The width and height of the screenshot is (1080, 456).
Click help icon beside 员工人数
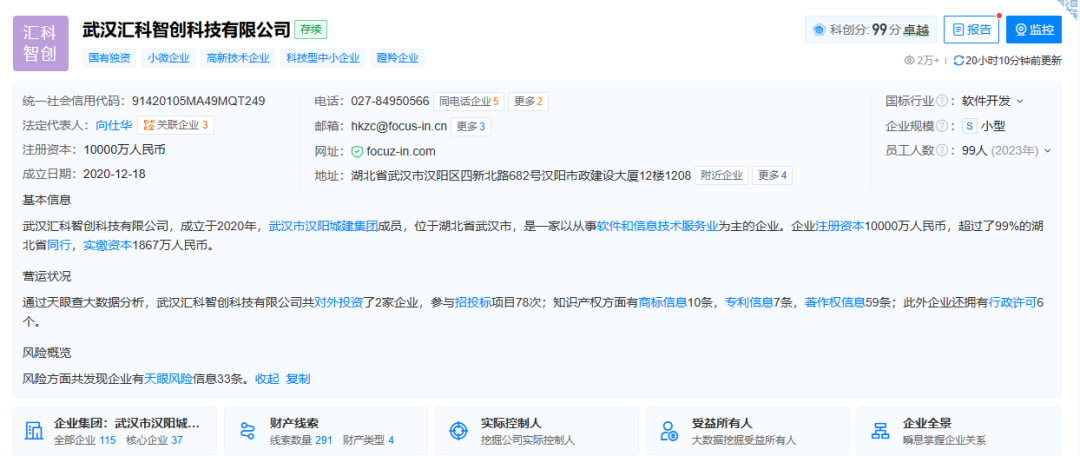[941, 150]
